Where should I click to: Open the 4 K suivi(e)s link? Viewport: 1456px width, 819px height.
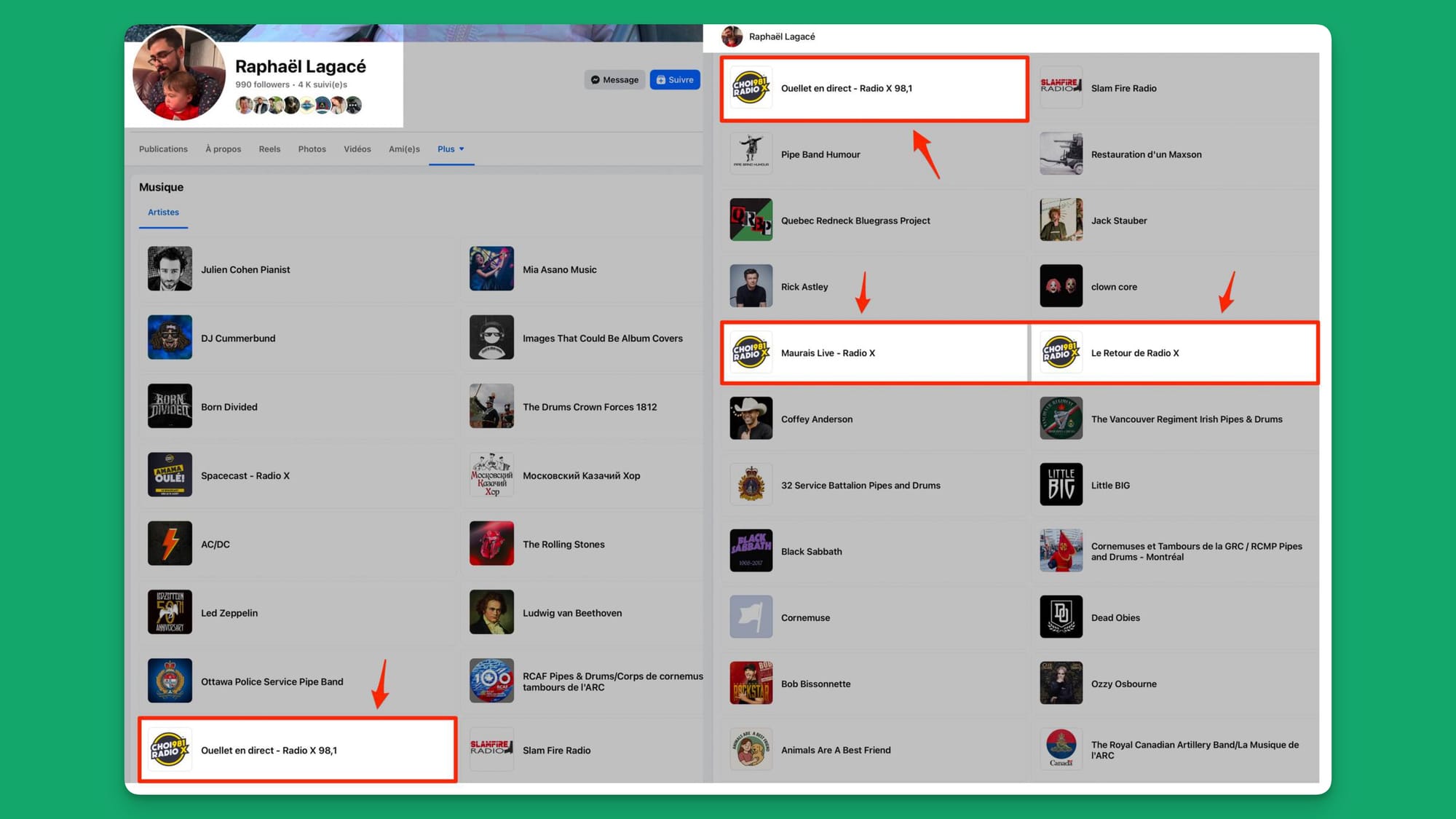pos(323,84)
